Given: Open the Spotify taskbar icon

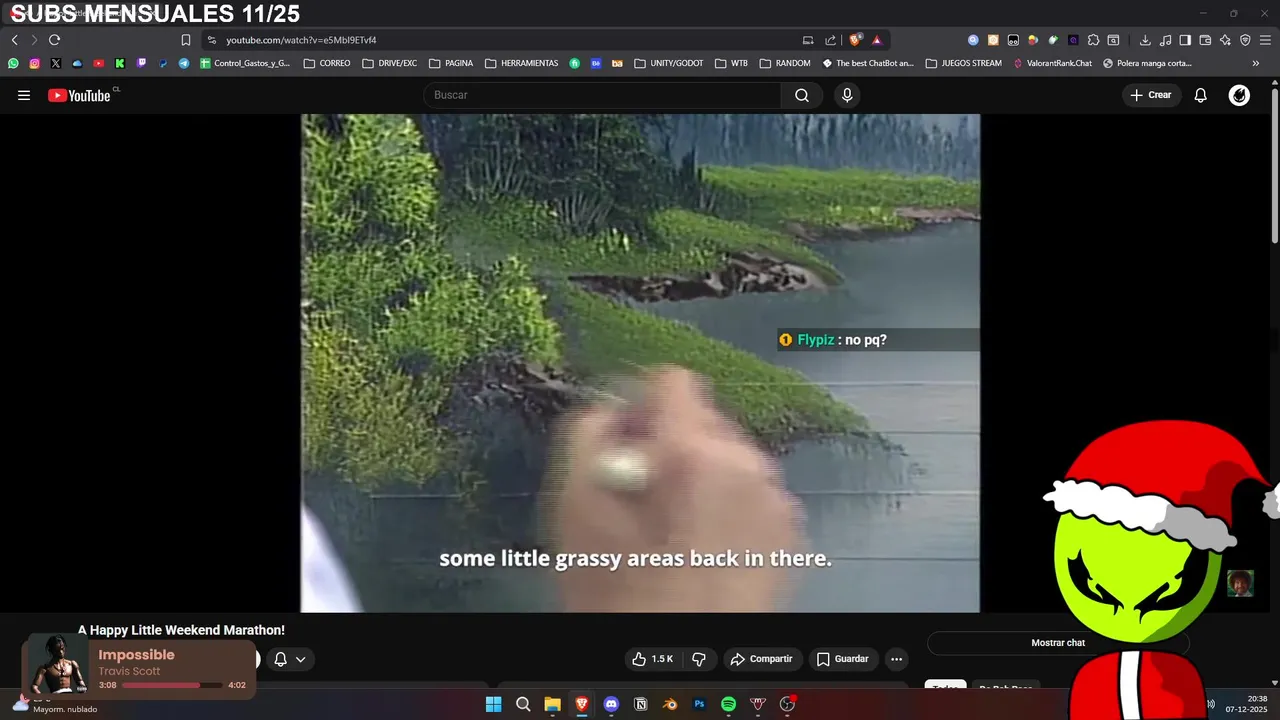Looking at the screenshot, I should point(729,704).
